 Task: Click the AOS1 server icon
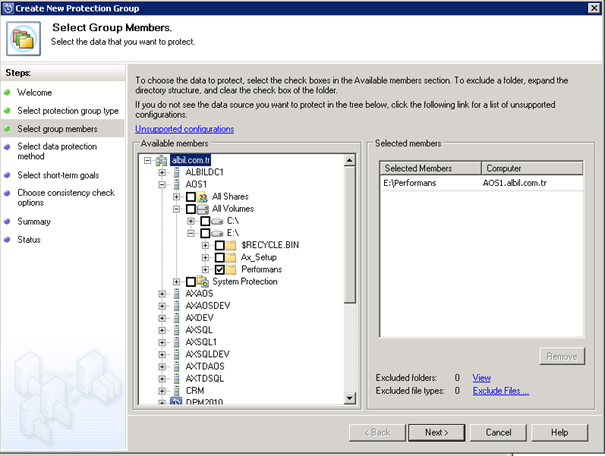pyautogui.click(x=176, y=184)
